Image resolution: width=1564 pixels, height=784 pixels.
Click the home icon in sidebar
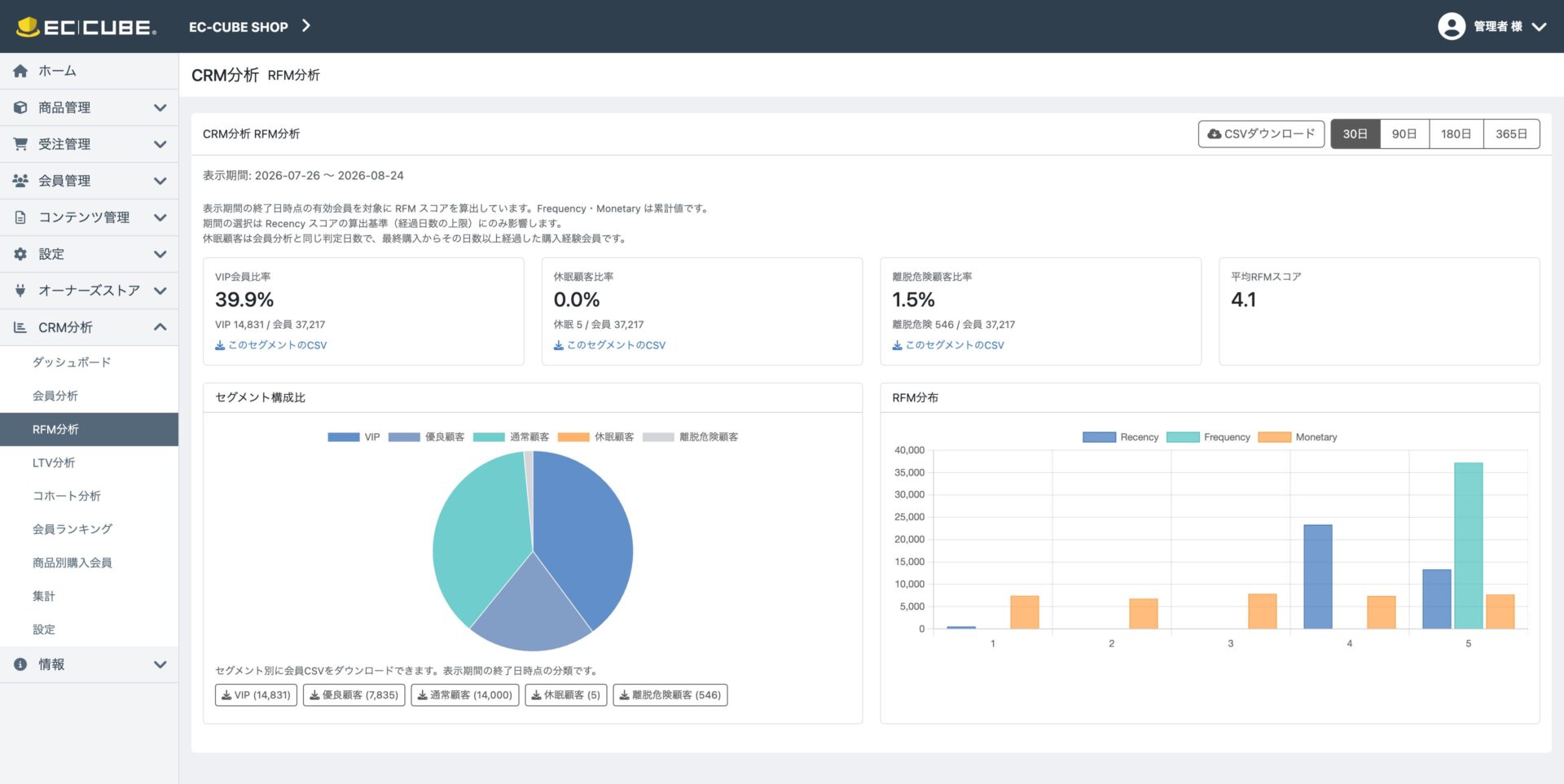[20, 71]
